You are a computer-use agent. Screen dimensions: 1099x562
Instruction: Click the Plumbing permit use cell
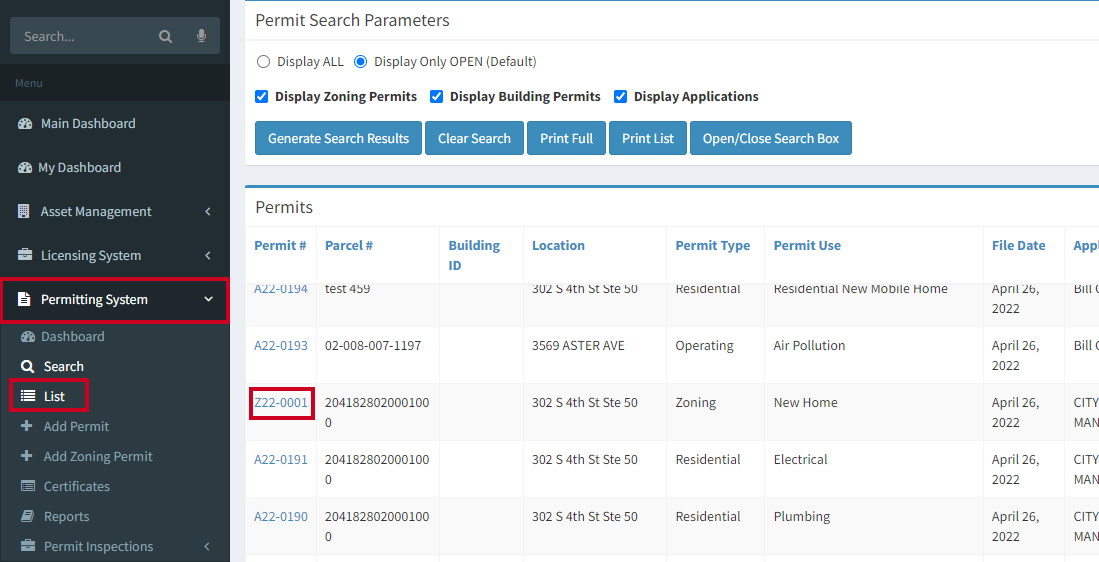click(x=802, y=516)
